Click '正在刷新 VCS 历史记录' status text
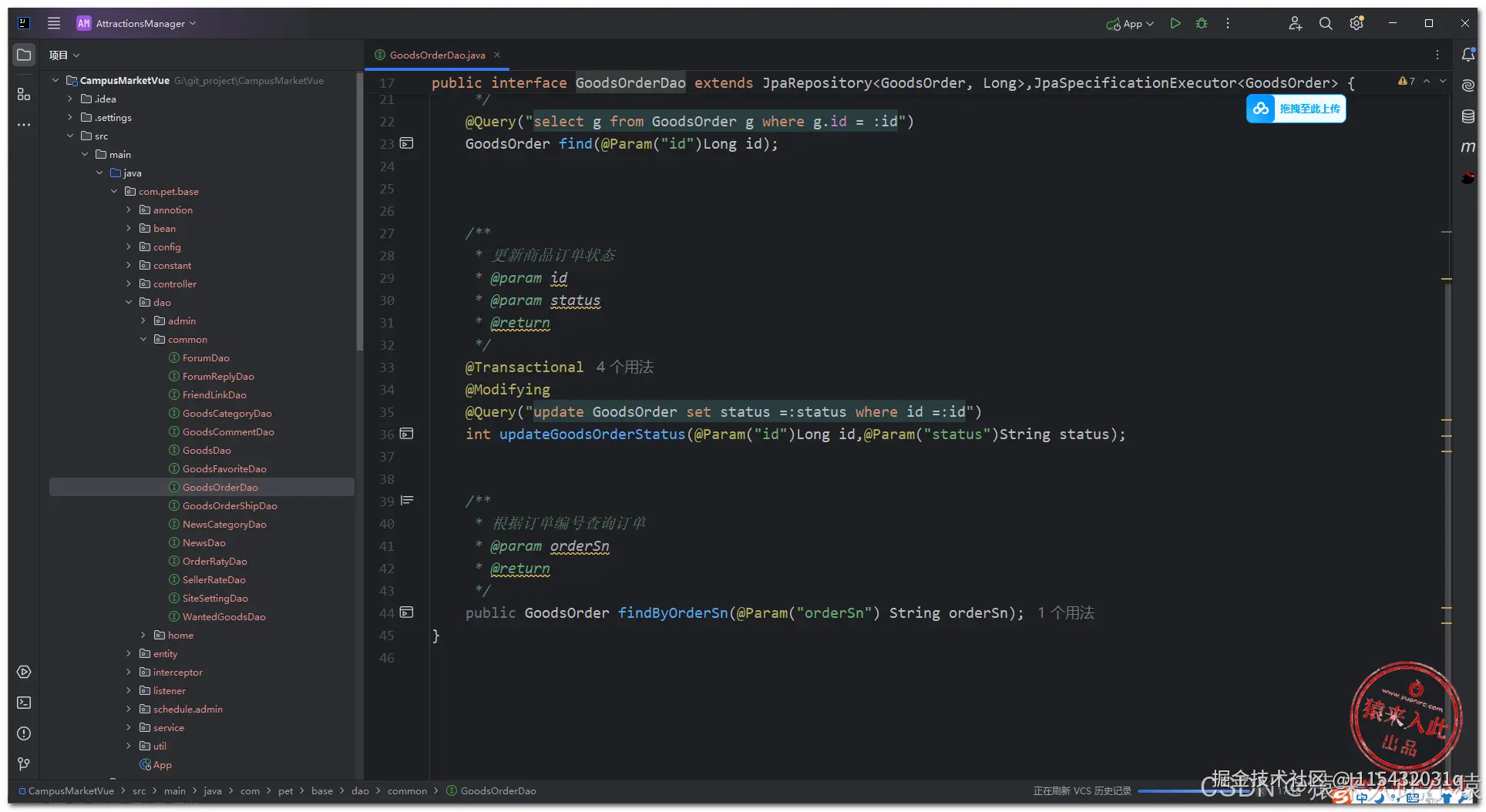 tap(1082, 791)
